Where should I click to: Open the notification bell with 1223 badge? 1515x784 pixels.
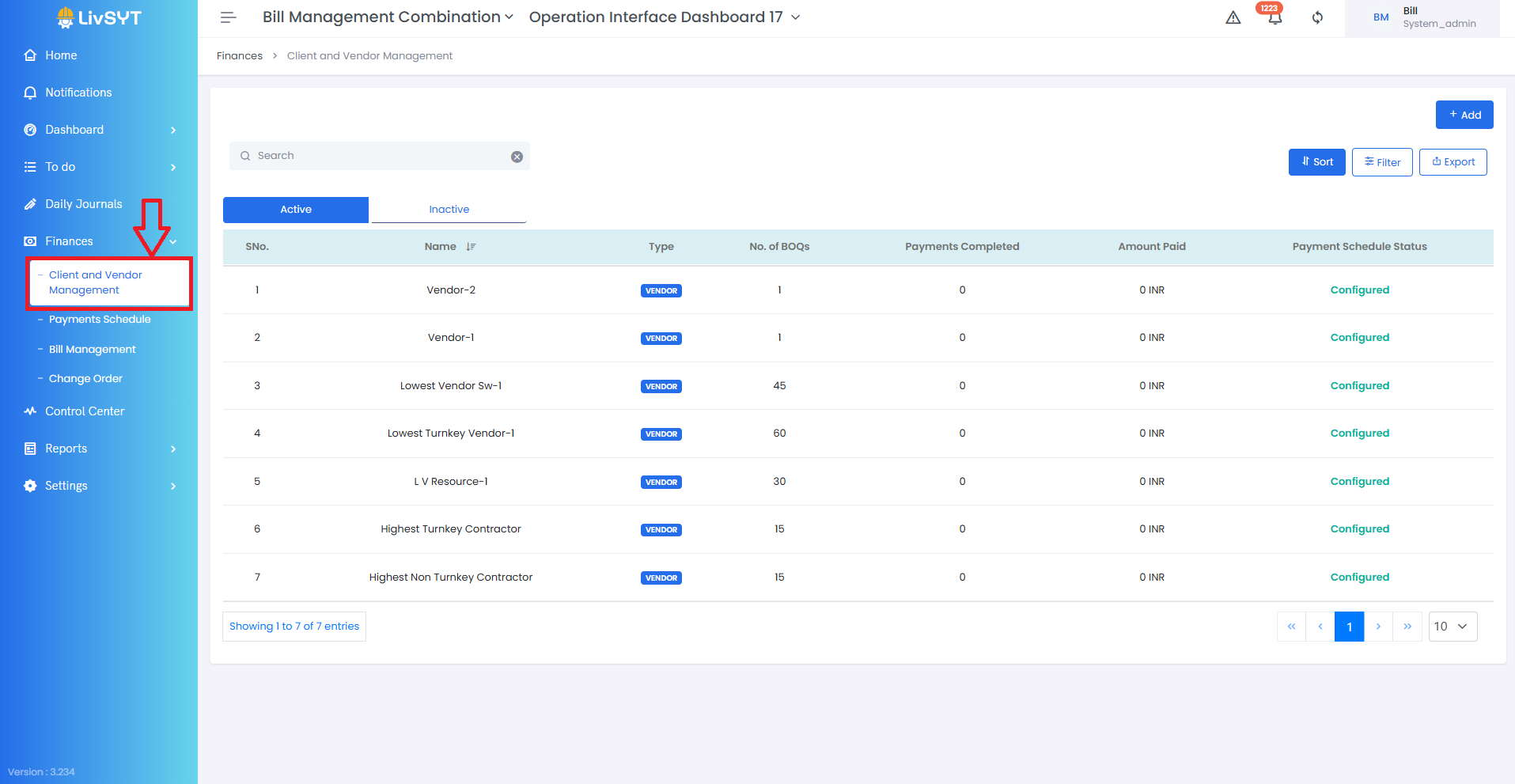tap(1274, 17)
